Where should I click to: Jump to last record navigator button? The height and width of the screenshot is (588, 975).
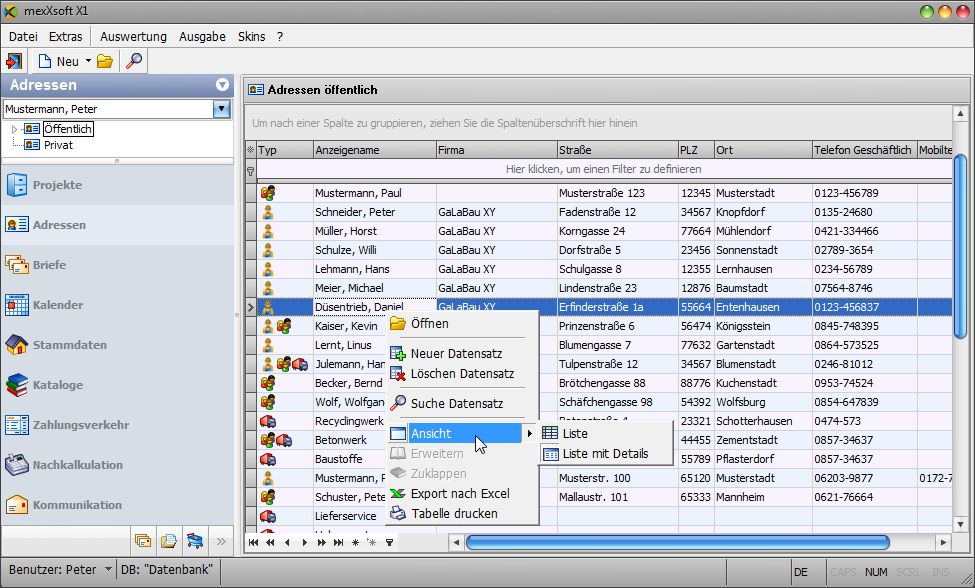(338, 543)
